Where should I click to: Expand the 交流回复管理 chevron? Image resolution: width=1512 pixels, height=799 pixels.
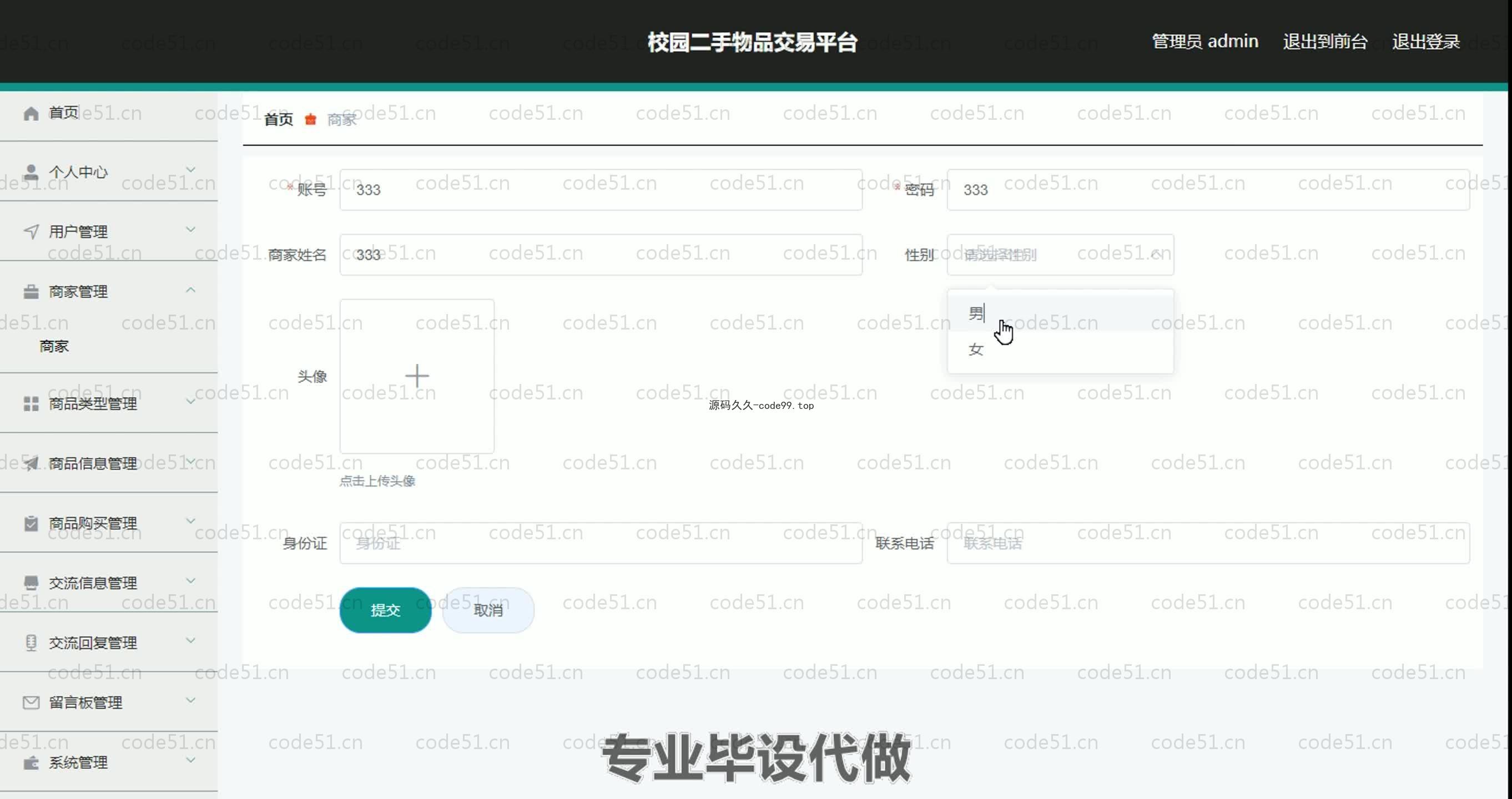tap(191, 641)
